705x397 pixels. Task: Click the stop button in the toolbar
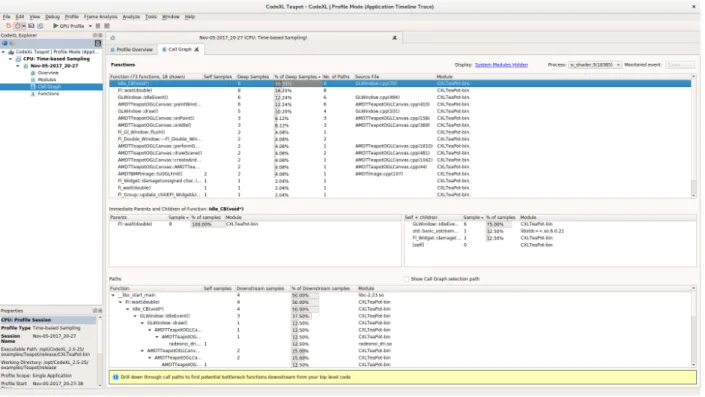pyautogui.click(x=107, y=26)
